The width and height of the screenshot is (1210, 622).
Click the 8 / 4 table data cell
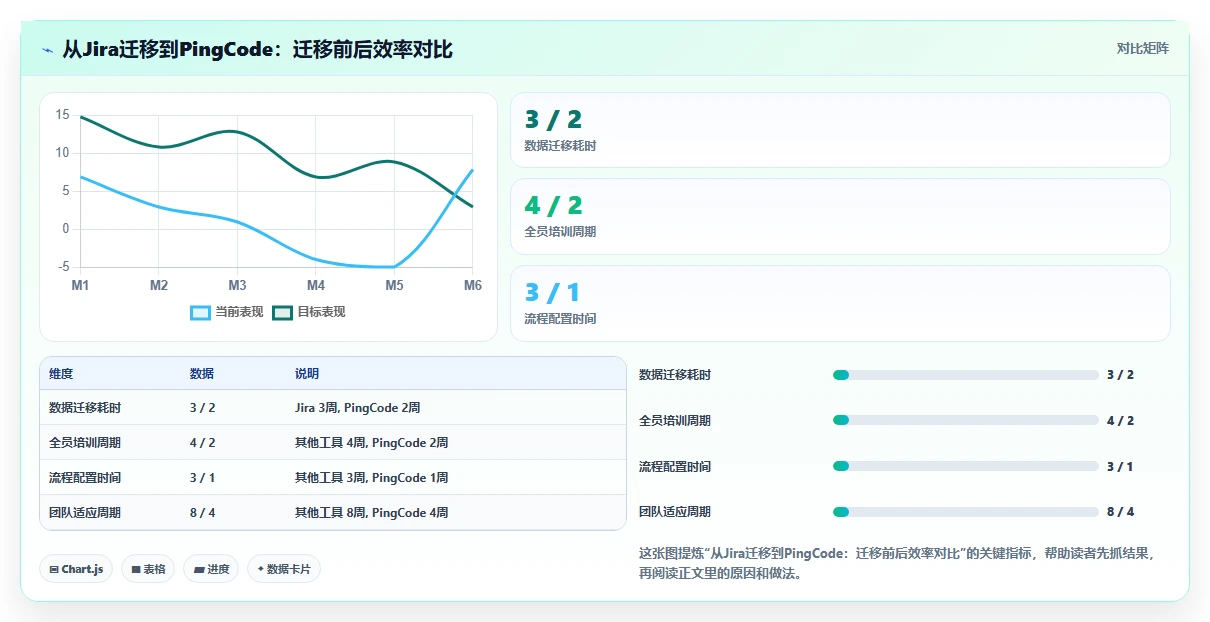(x=202, y=513)
